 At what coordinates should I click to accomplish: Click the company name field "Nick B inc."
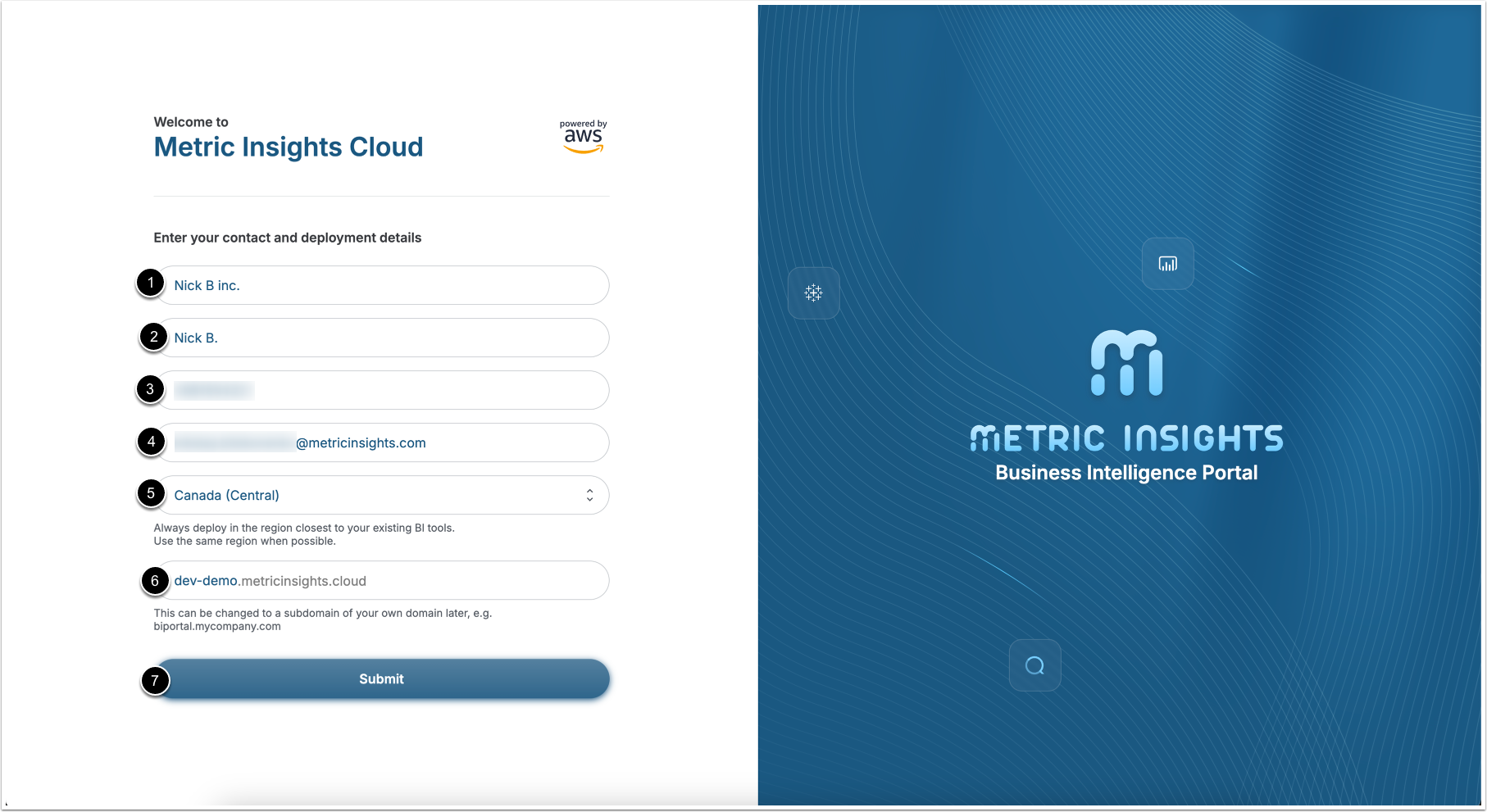coord(382,285)
